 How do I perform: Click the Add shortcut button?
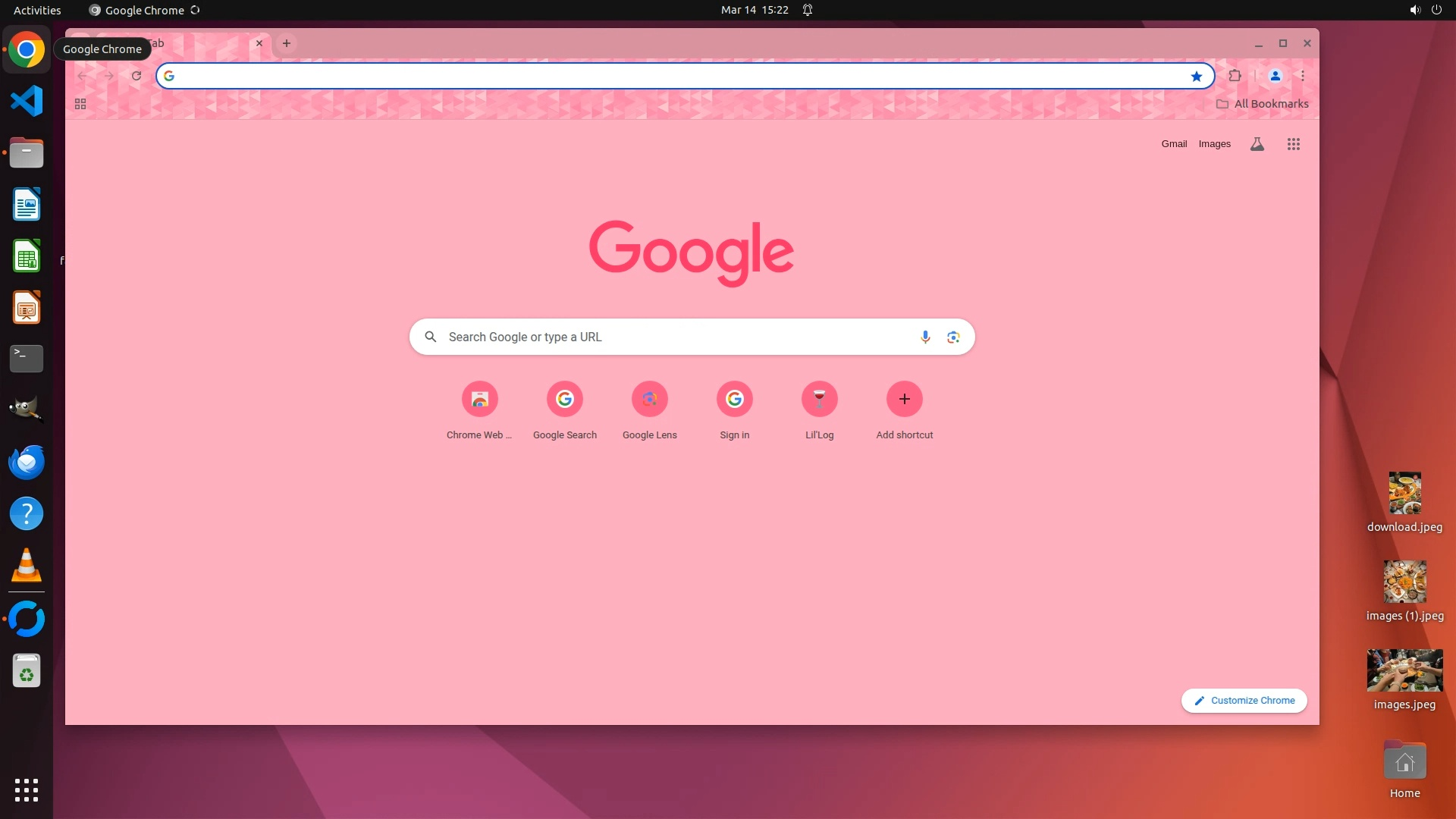tap(904, 400)
